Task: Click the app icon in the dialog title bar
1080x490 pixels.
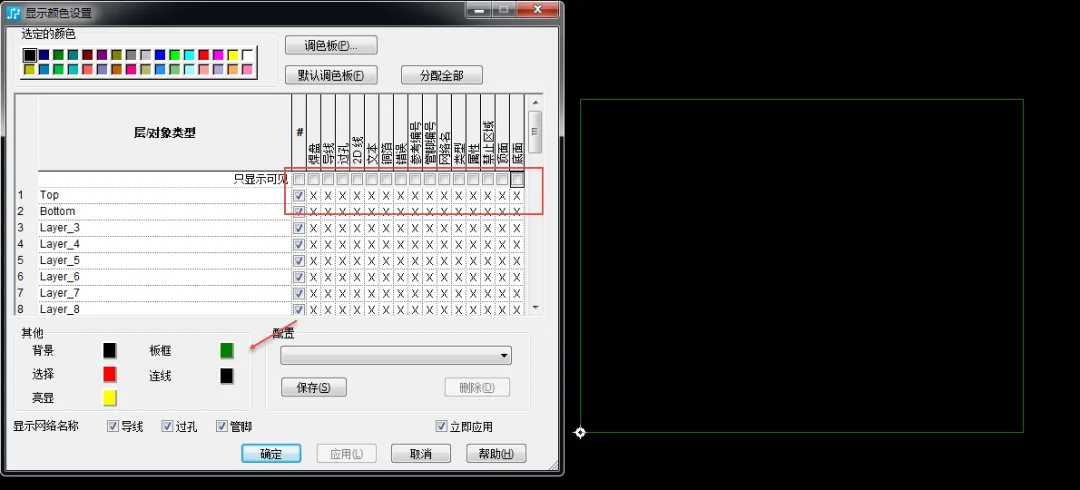Action: [13, 13]
